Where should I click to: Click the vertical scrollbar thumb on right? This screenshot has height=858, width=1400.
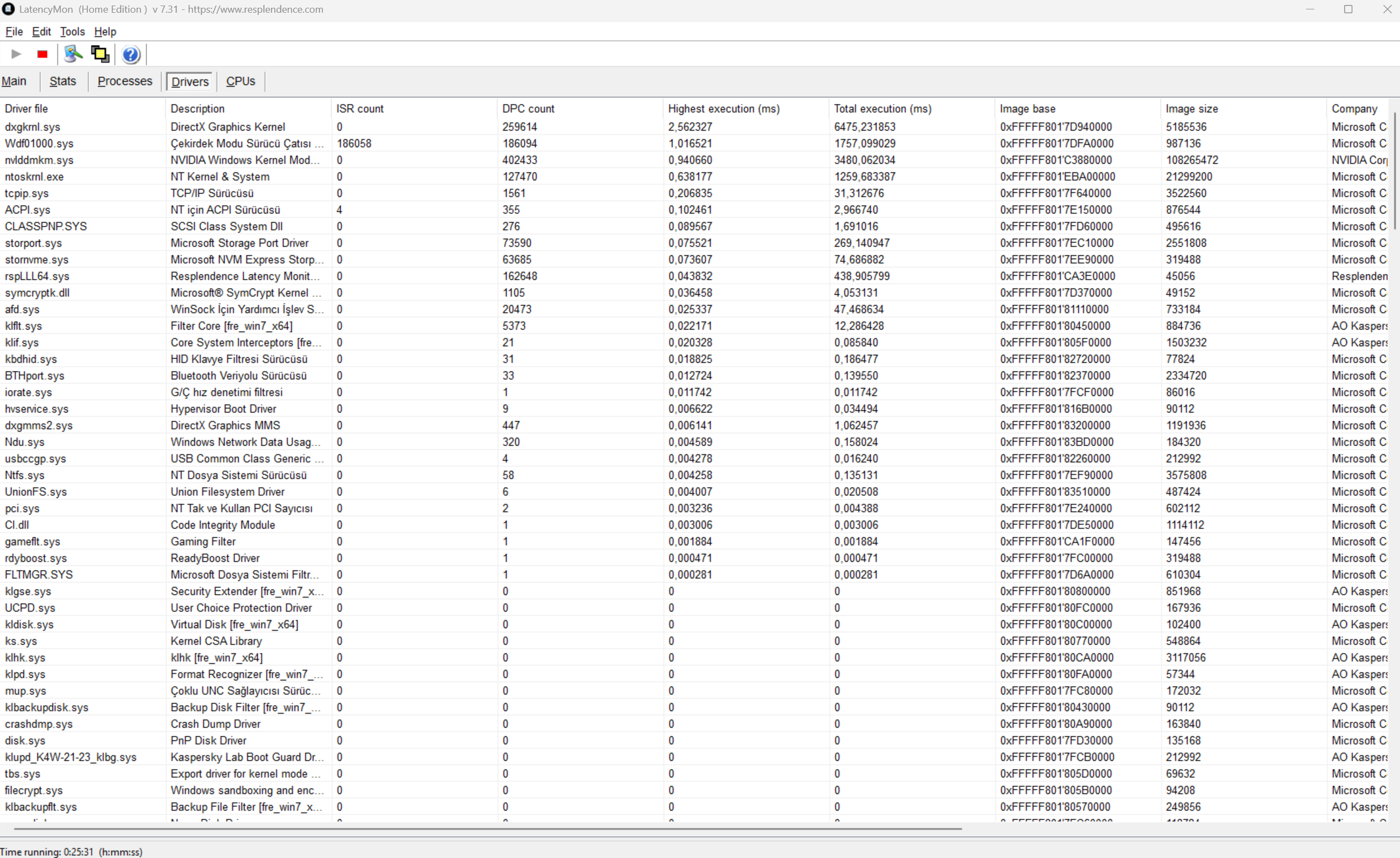[x=1395, y=170]
